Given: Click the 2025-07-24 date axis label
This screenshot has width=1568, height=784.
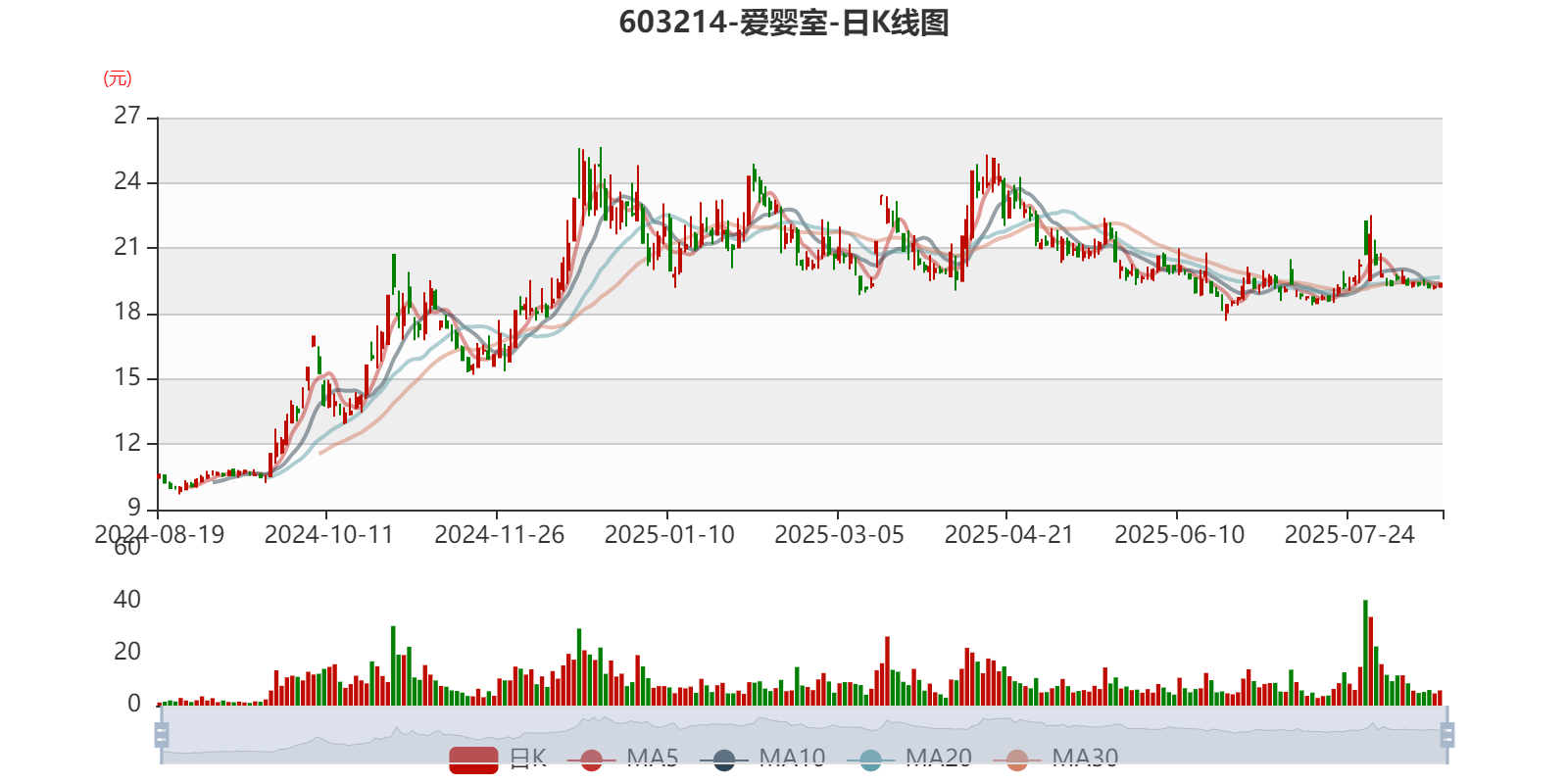Looking at the screenshot, I should click(x=1349, y=534).
